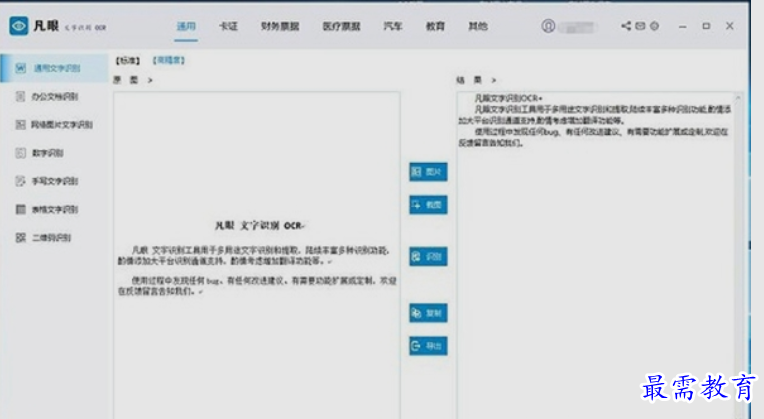764x419 pixels.
Task: Go to the 汽车 tab
Action: pos(393,26)
